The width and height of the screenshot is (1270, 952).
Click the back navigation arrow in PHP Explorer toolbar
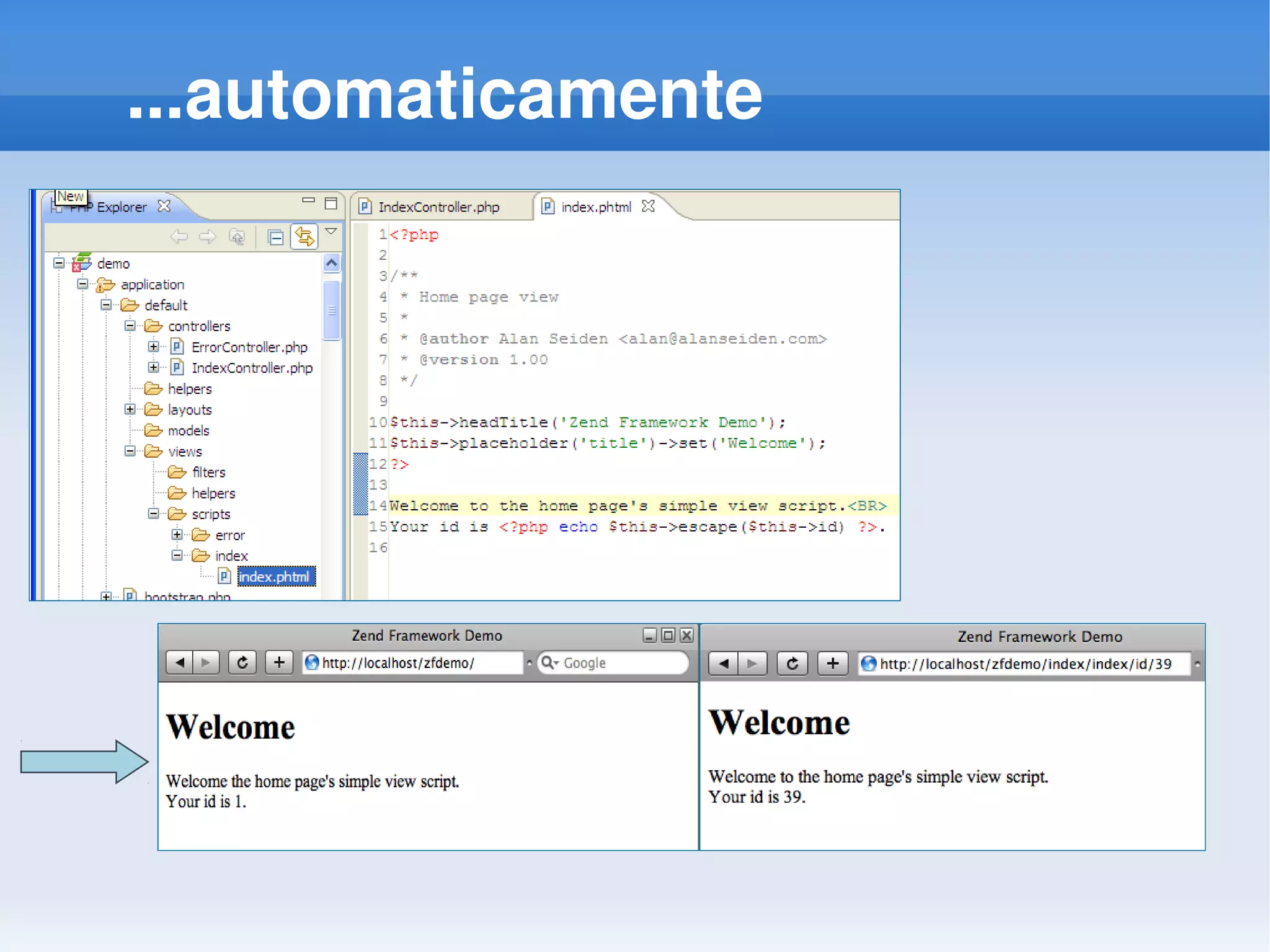pyautogui.click(x=179, y=236)
